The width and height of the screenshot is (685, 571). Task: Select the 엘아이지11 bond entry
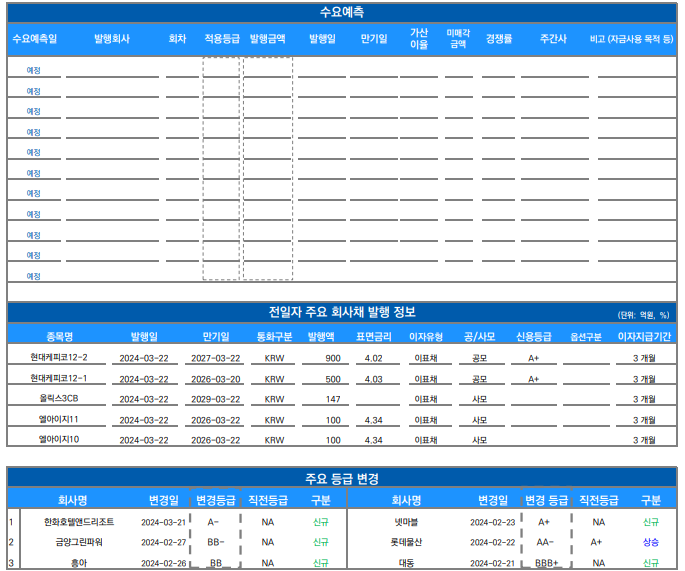(x=59, y=420)
